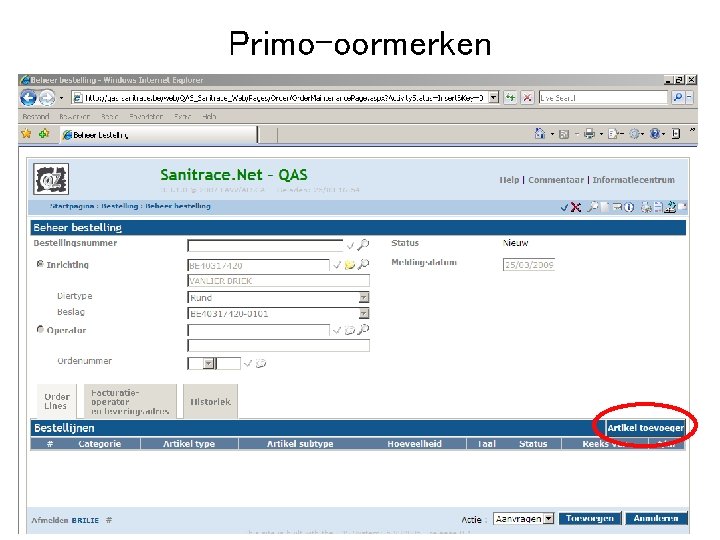Open the Historiek tab
The width and height of the screenshot is (720, 540).
(x=210, y=401)
